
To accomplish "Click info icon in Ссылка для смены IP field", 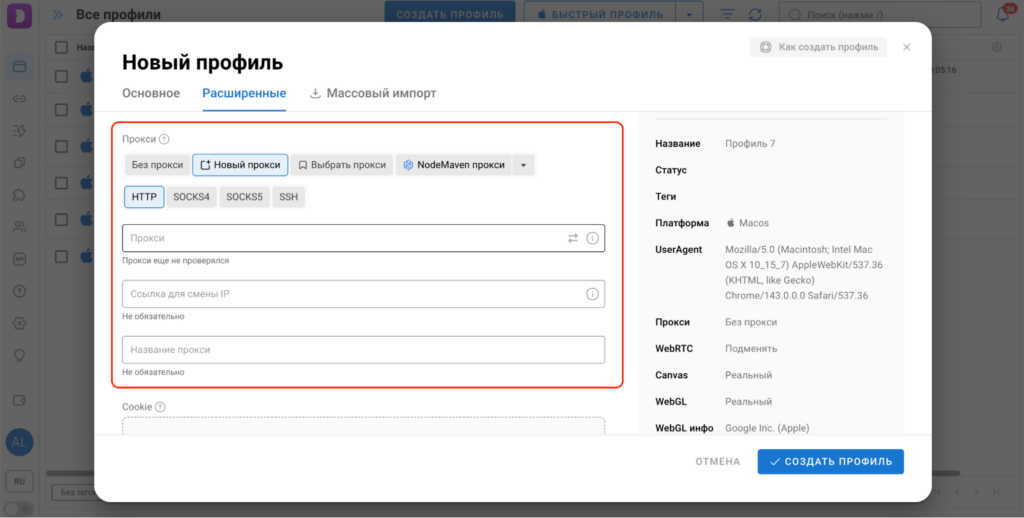I will 592,294.
